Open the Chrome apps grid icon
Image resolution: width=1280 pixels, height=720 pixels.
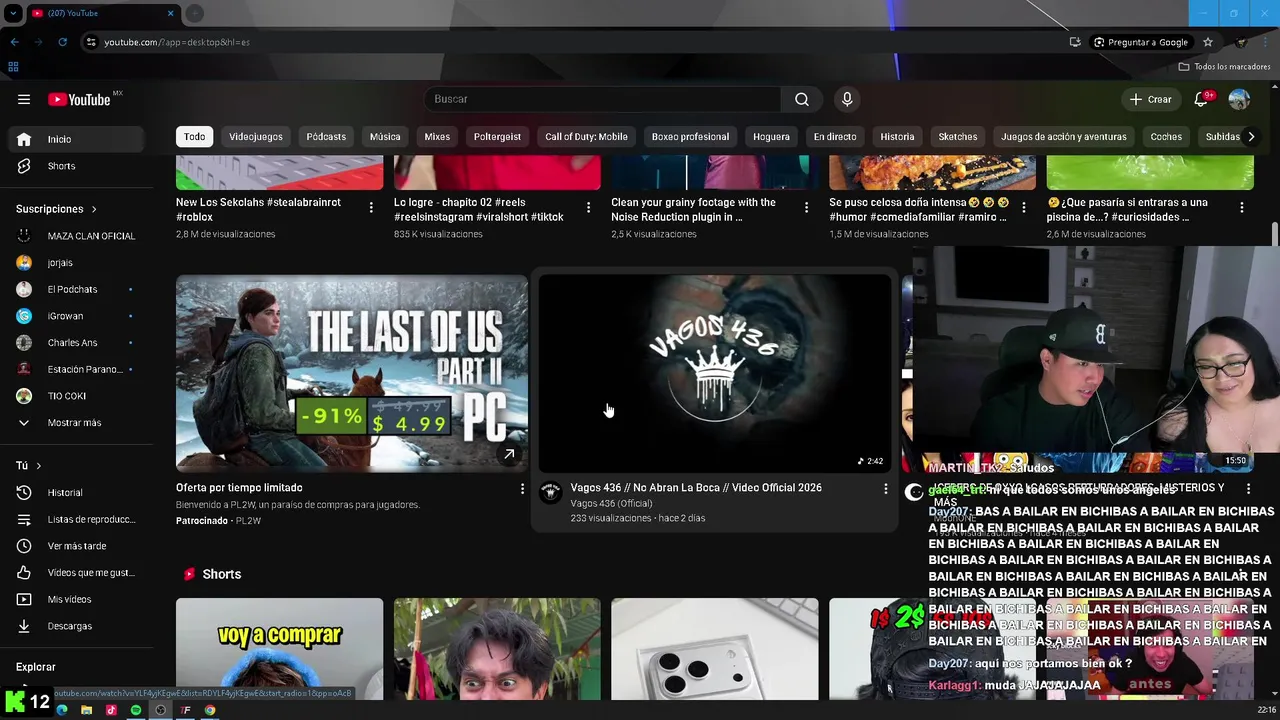click(13, 67)
